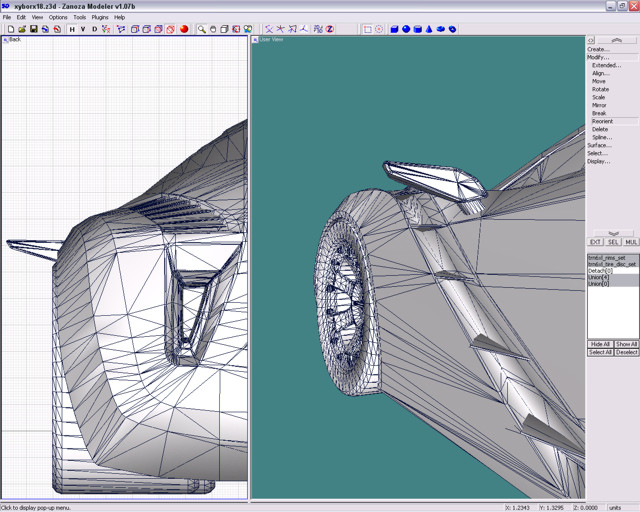Open the Options menu
Viewport: 640px width, 512px height.
(58, 17)
